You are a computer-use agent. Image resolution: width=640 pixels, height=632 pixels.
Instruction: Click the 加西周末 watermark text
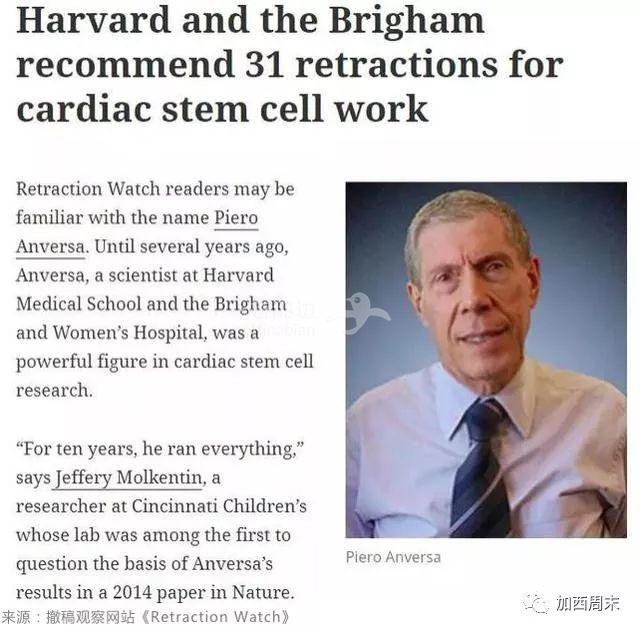coord(588,603)
